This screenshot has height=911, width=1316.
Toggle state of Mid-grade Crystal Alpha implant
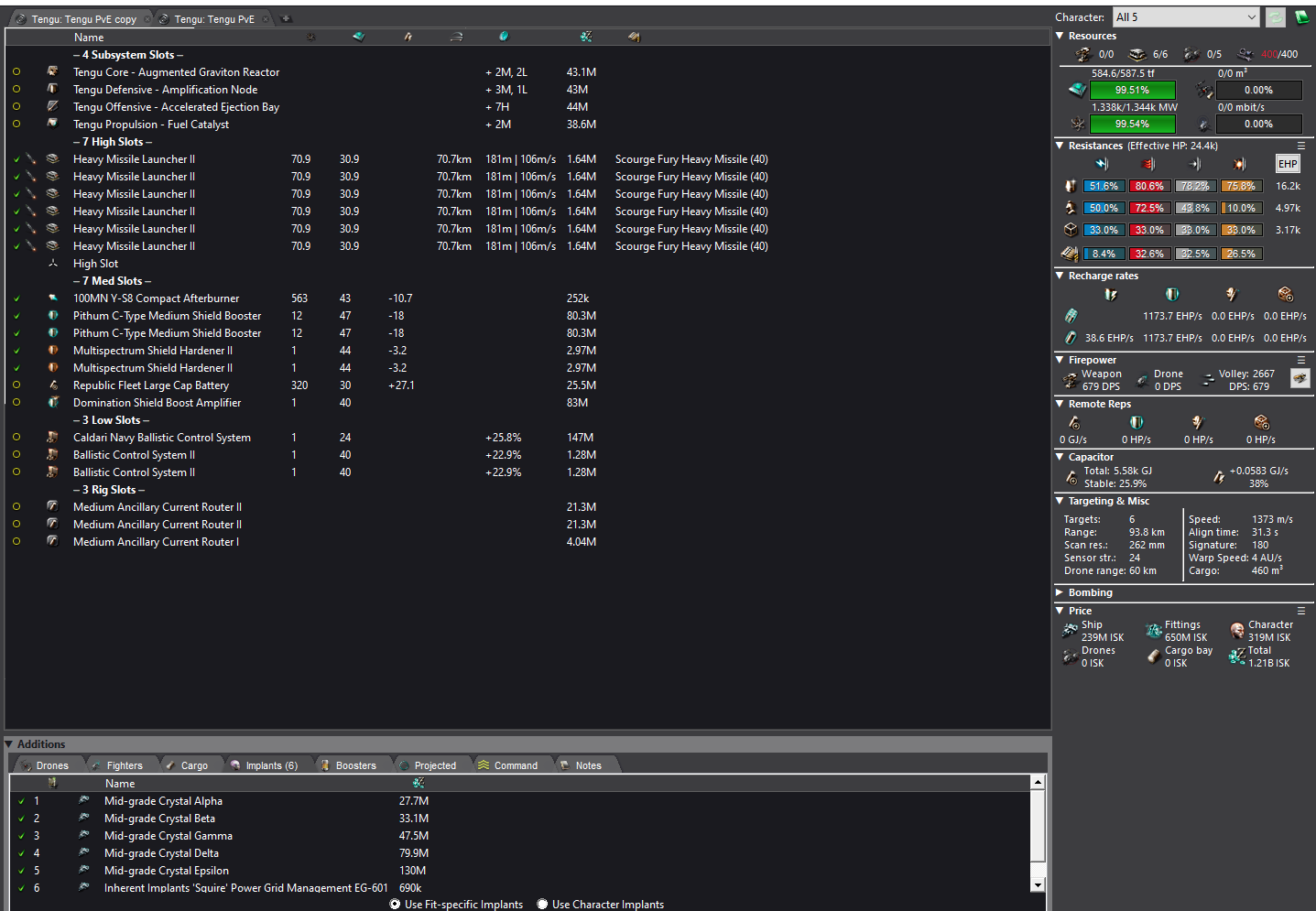tap(21, 801)
